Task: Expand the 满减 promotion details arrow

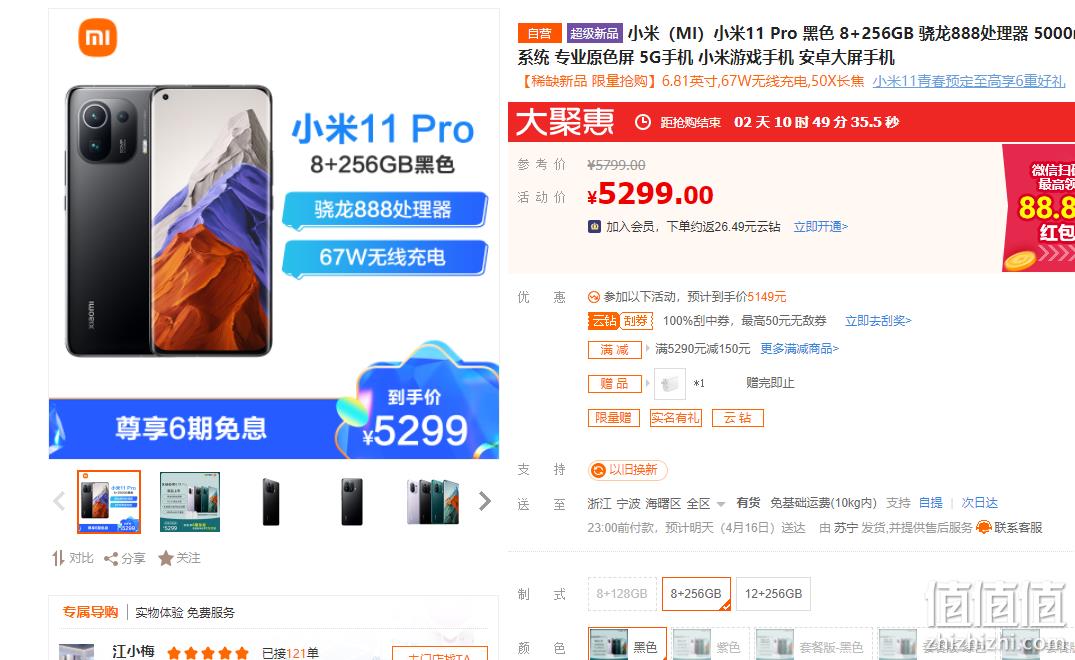Action: (647, 349)
